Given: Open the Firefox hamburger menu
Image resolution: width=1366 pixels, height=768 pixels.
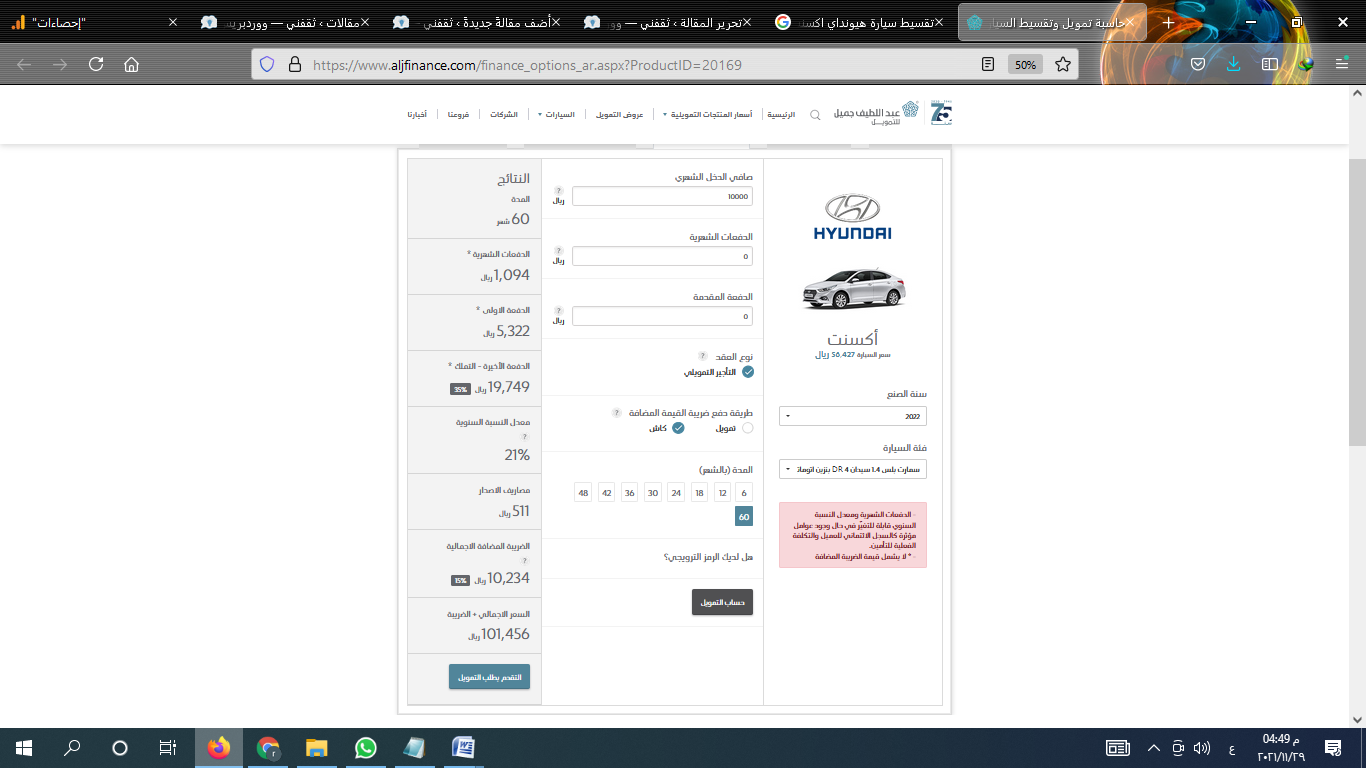Looking at the screenshot, I should [x=1342, y=64].
